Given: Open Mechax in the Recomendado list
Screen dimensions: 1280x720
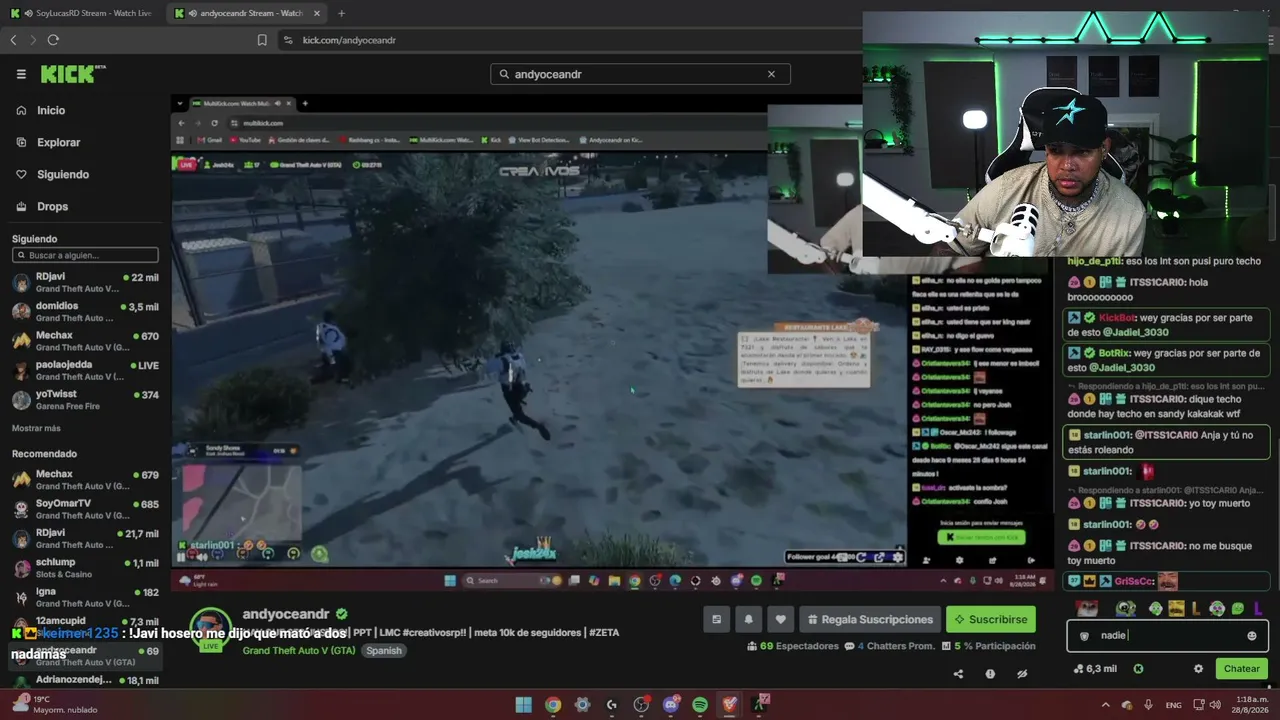Looking at the screenshot, I should coord(85,481).
